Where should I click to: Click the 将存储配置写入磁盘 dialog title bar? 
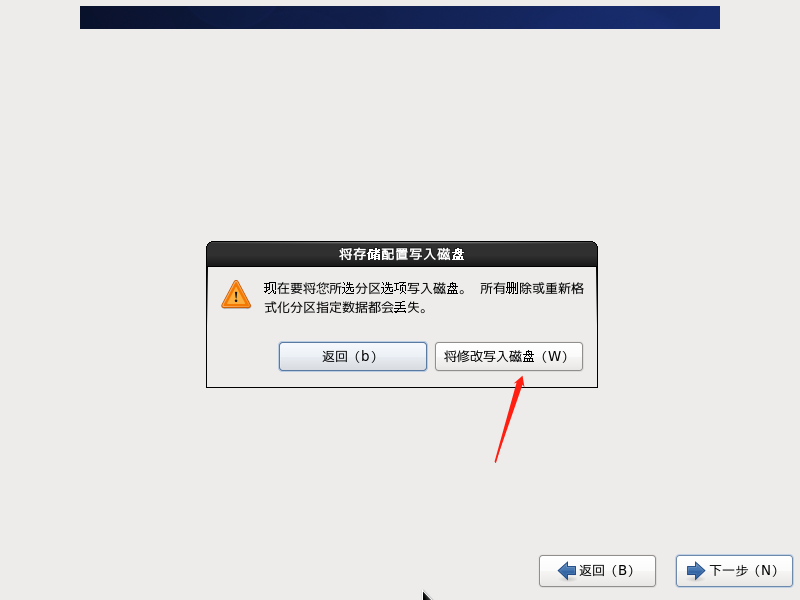point(402,254)
